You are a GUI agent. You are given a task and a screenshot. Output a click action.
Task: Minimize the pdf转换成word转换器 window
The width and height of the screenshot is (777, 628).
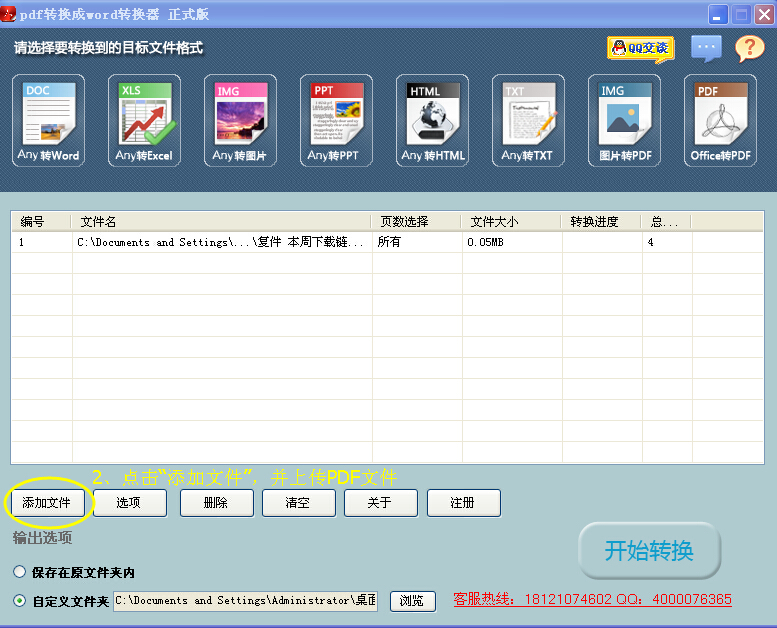coord(718,14)
